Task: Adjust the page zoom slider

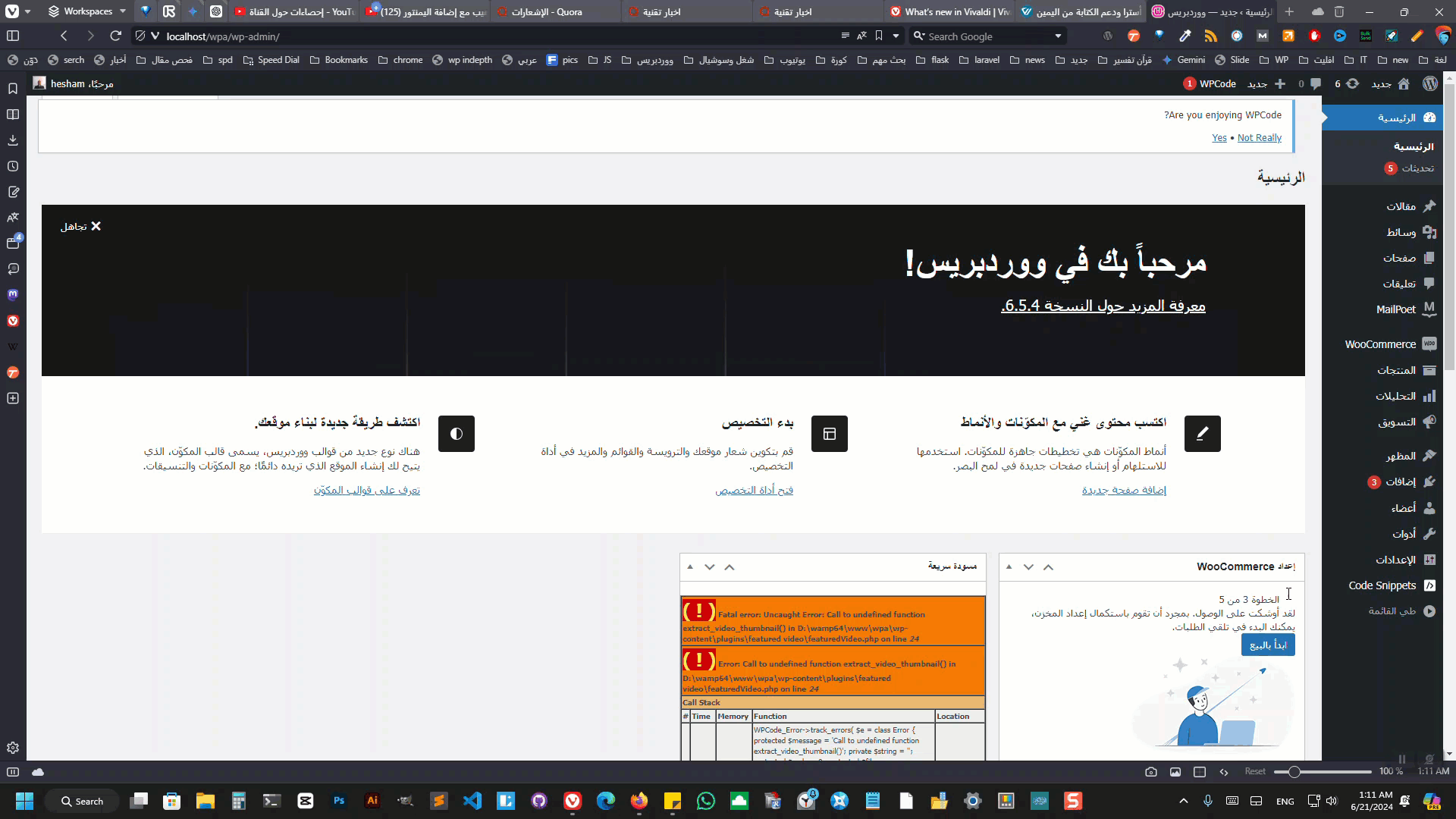Action: [1294, 772]
